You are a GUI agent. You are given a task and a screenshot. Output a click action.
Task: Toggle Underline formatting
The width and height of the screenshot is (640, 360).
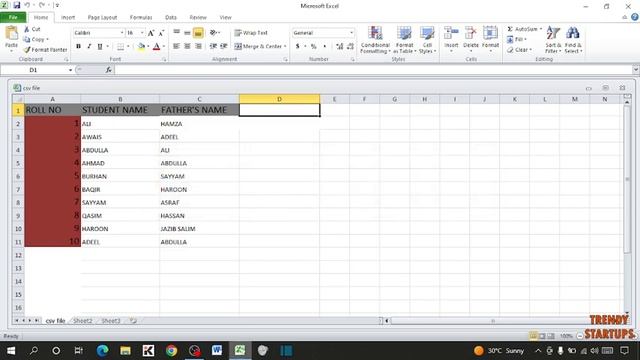(100, 47)
